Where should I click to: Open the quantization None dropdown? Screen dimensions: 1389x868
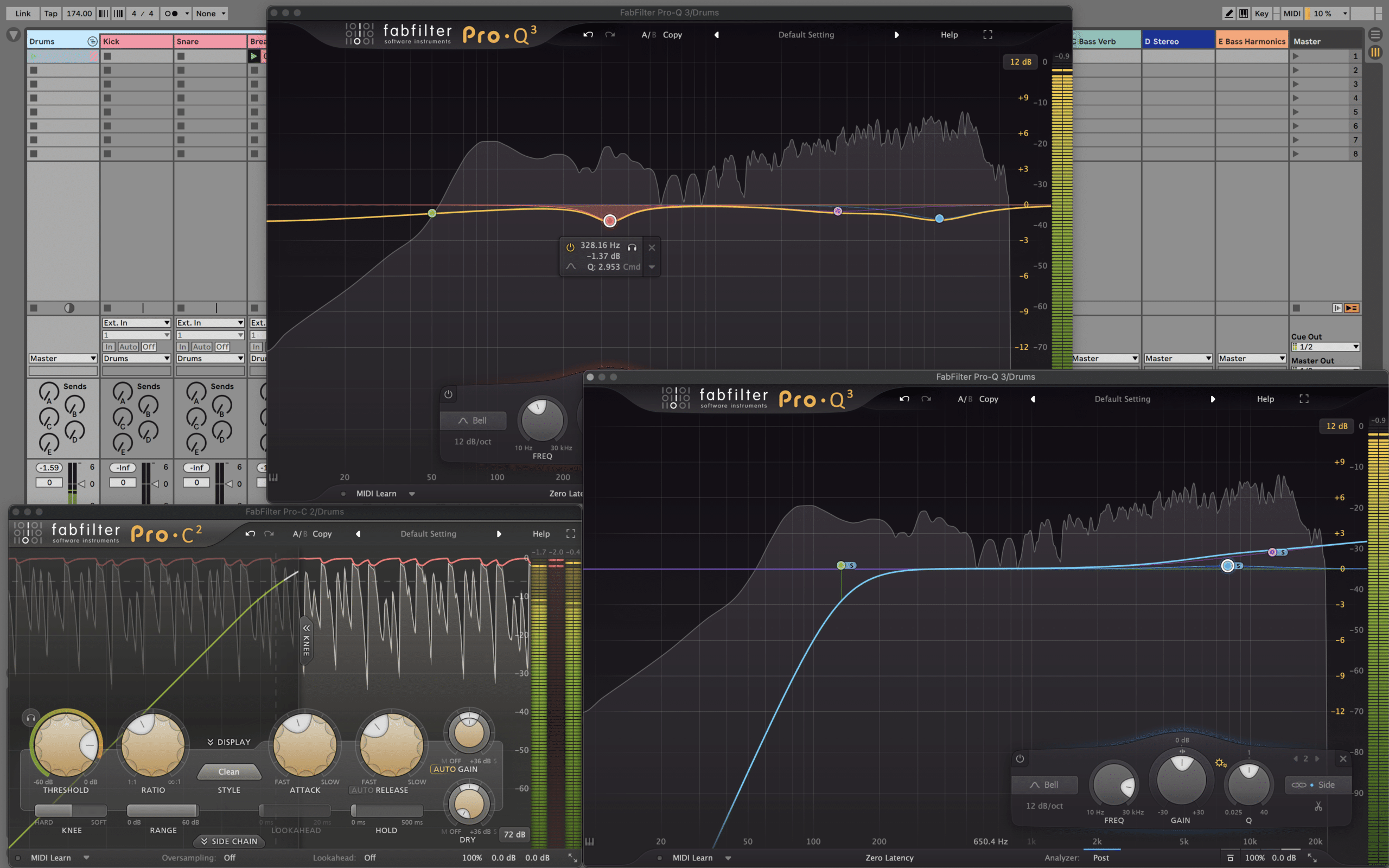pos(211,13)
